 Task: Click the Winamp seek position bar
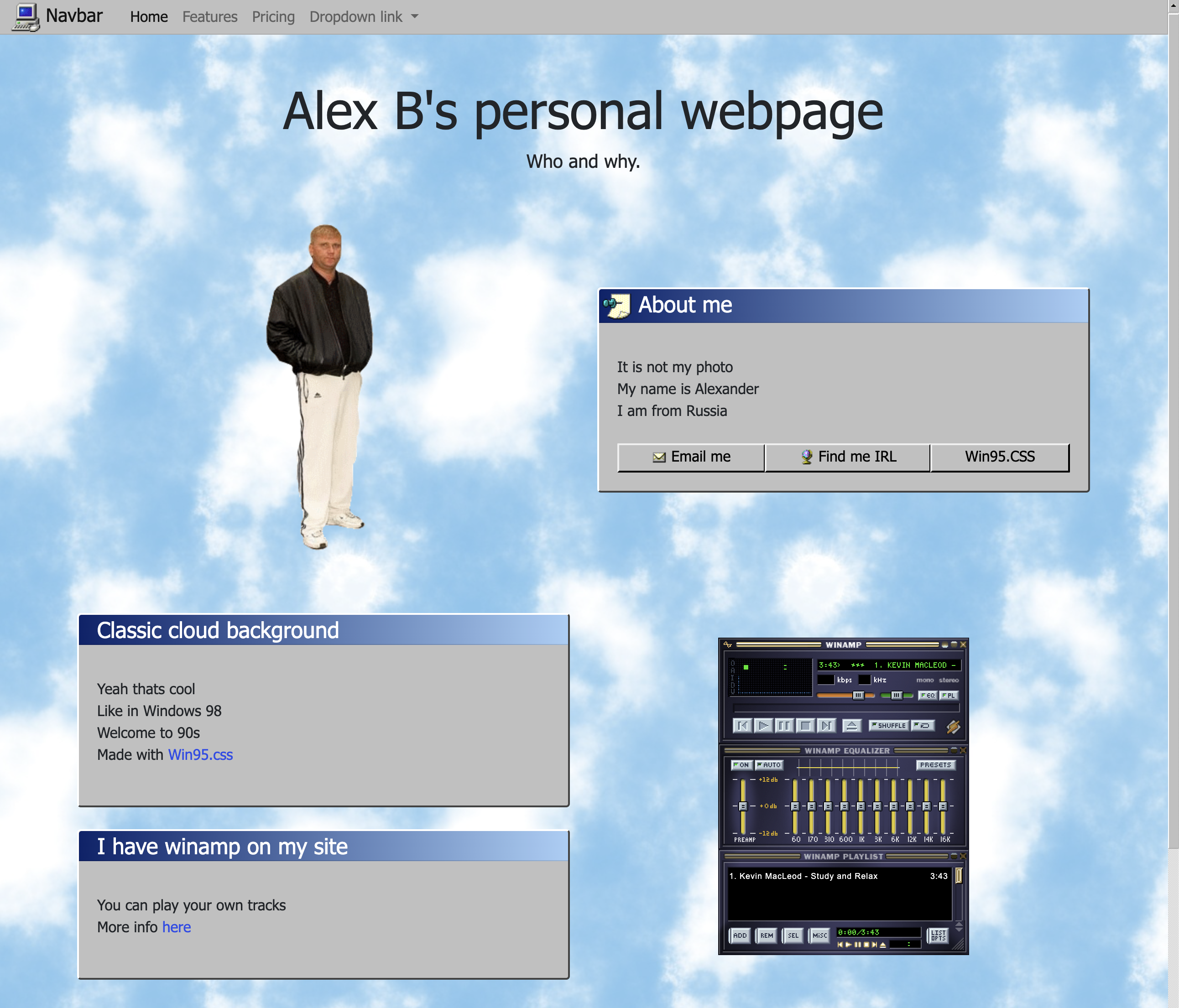pyautogui.click(x=847, y=708)
